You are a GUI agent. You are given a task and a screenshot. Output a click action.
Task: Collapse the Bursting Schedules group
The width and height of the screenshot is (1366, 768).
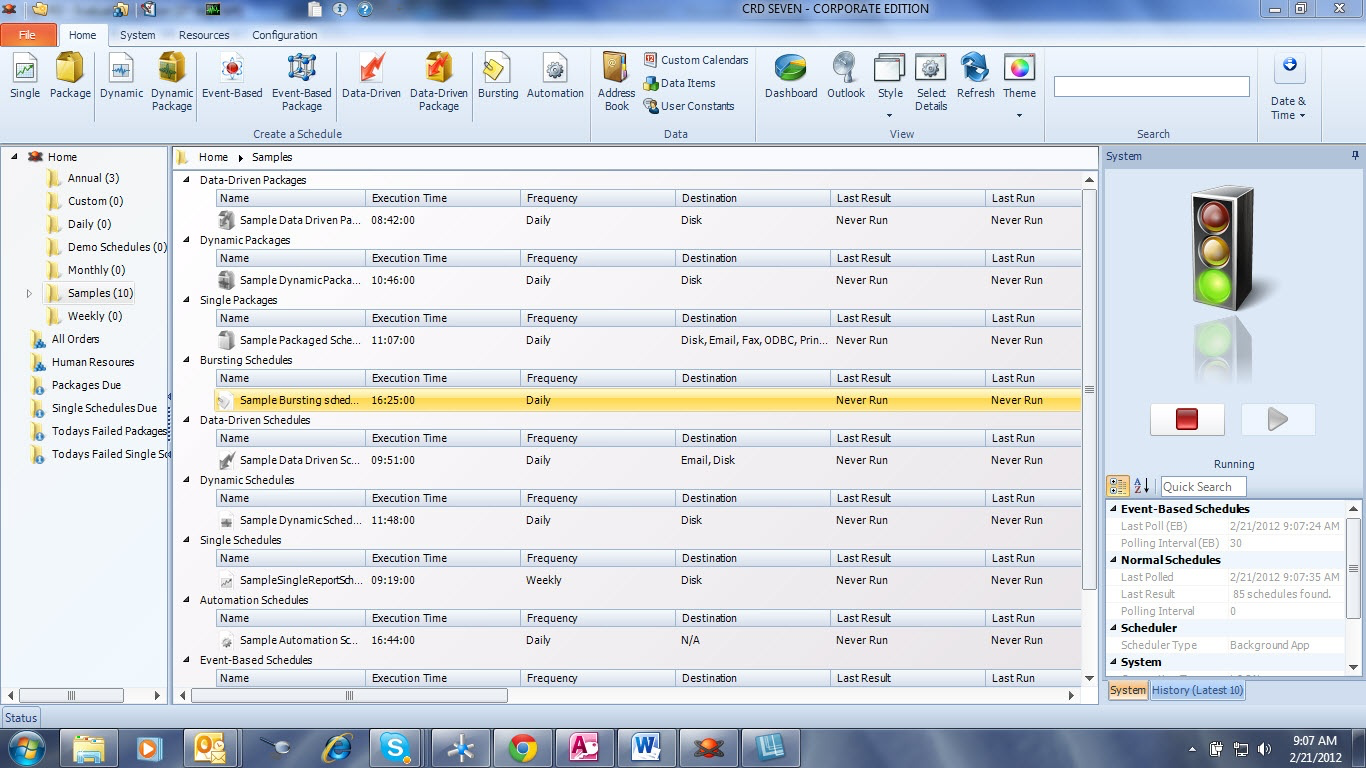tap(185, 360)
